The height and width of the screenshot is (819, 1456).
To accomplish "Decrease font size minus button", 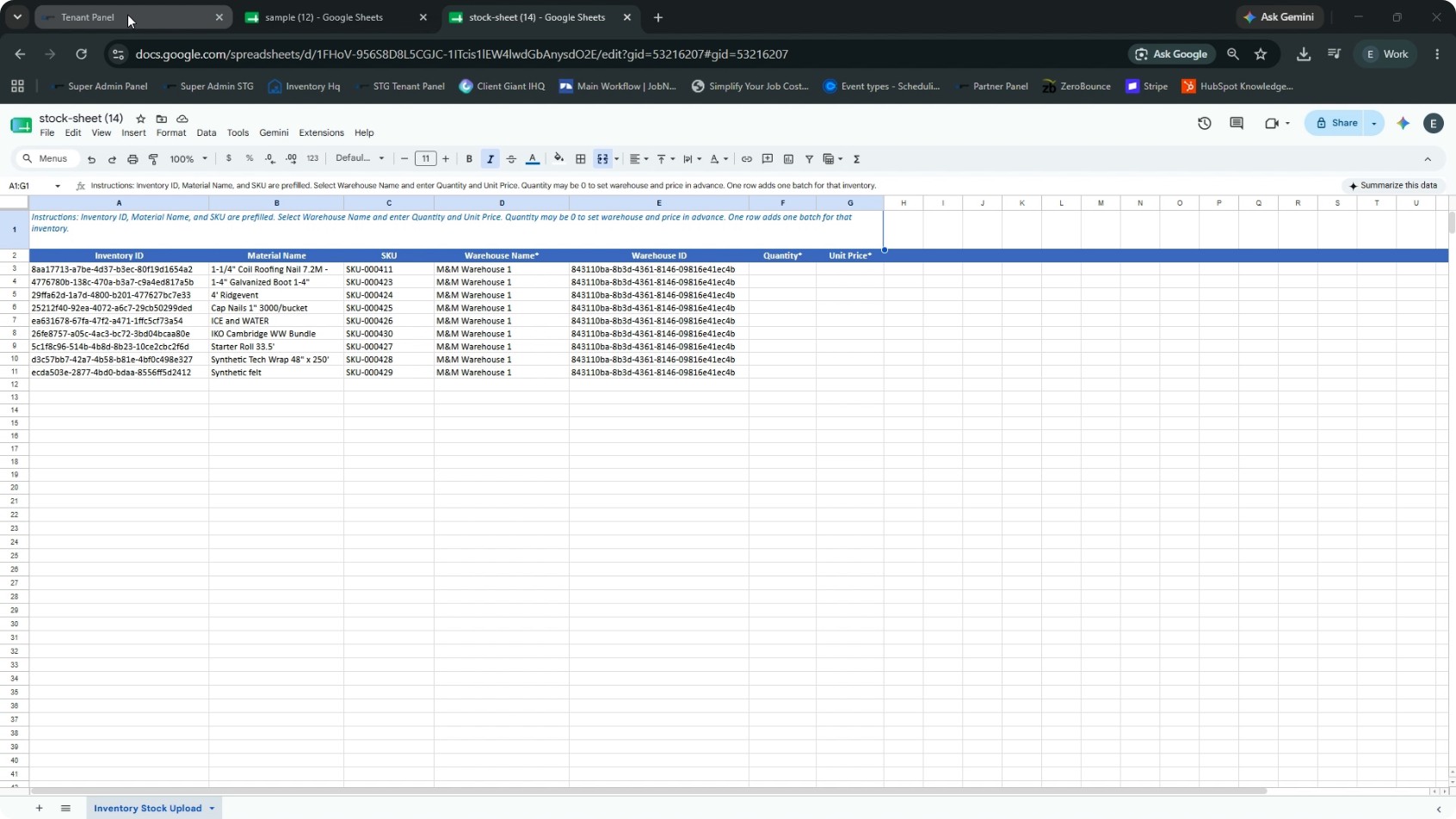I will tap(404, 159).
